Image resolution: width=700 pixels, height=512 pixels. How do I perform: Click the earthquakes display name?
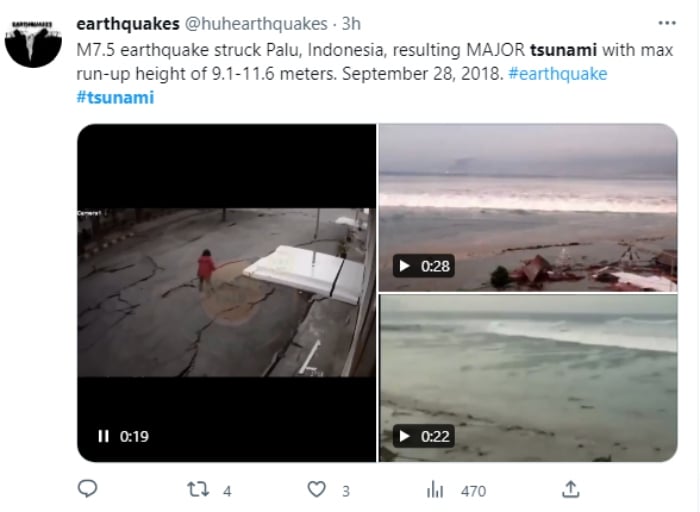[x=128, y=24]
